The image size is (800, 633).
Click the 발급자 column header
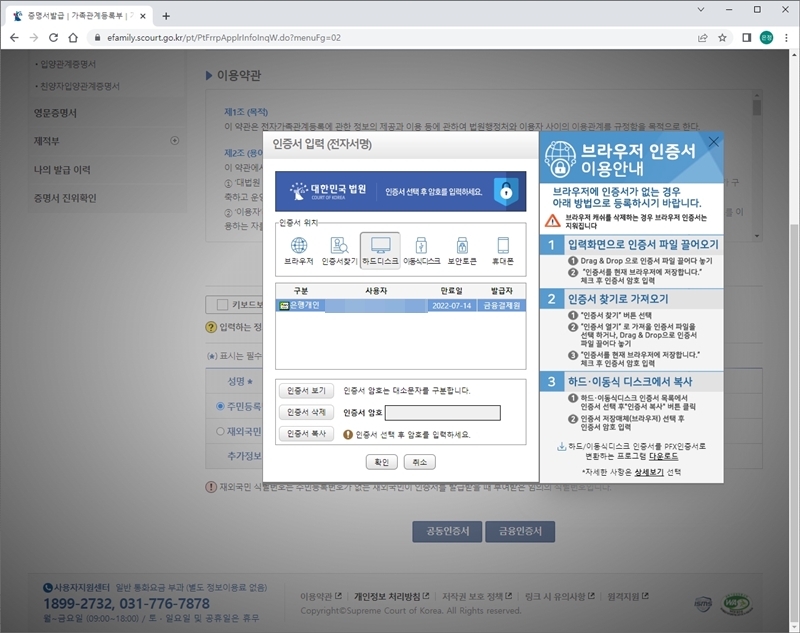point(502,291)
